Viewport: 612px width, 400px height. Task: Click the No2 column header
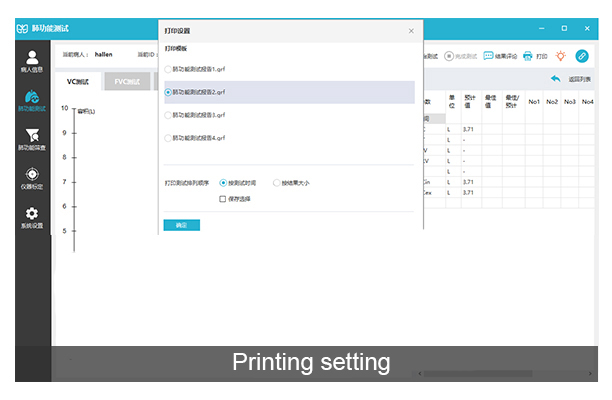(x=552, y=101)
